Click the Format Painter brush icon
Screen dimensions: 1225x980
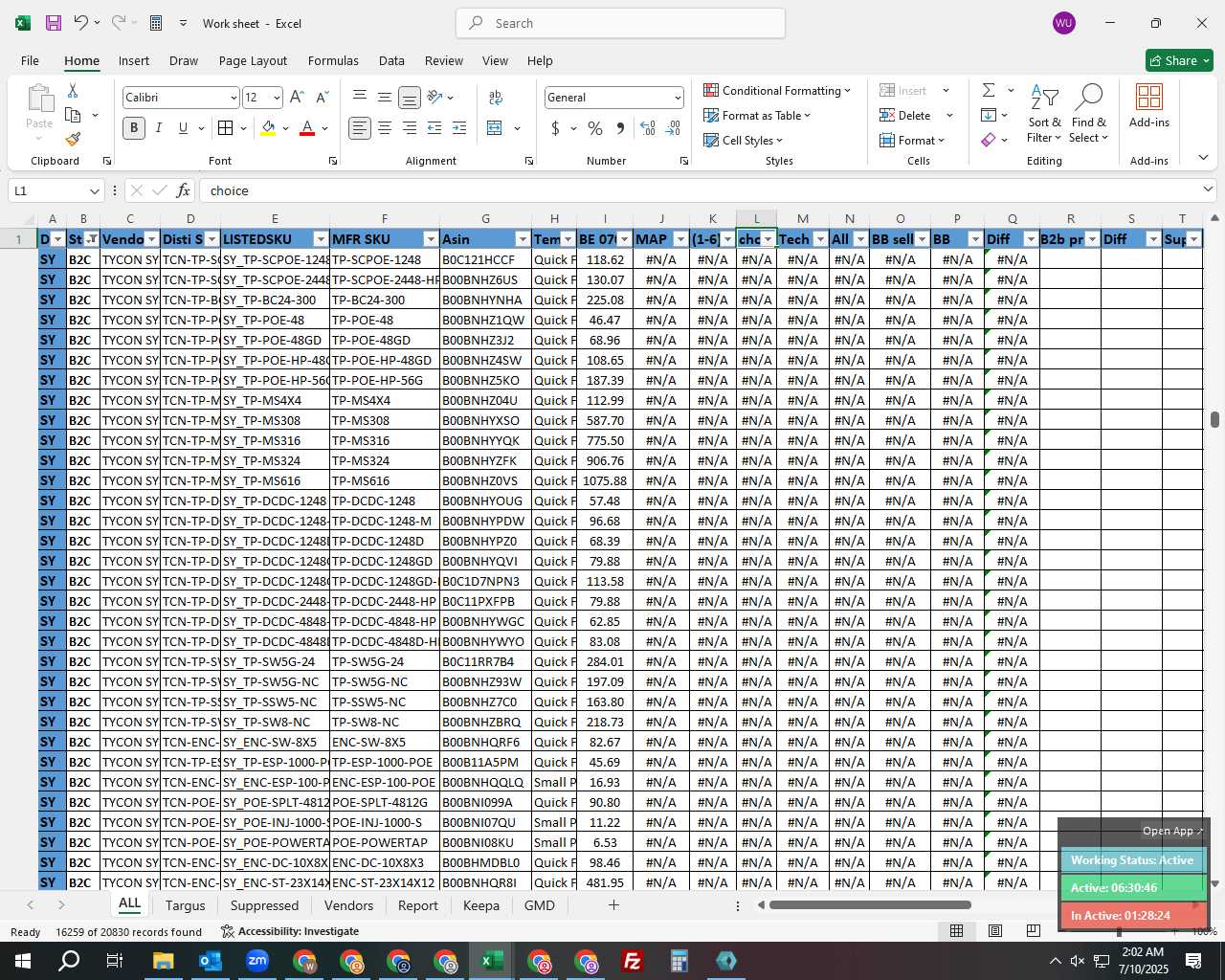pyautogui.click(x=73, y=140)
